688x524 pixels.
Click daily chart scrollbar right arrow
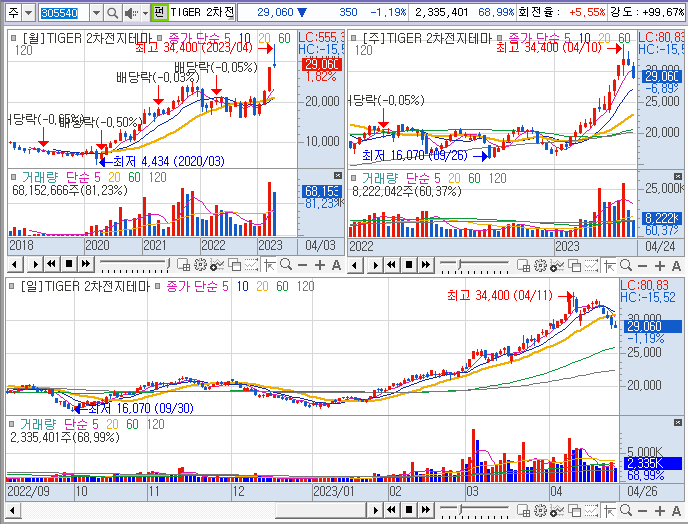[375, 510]
